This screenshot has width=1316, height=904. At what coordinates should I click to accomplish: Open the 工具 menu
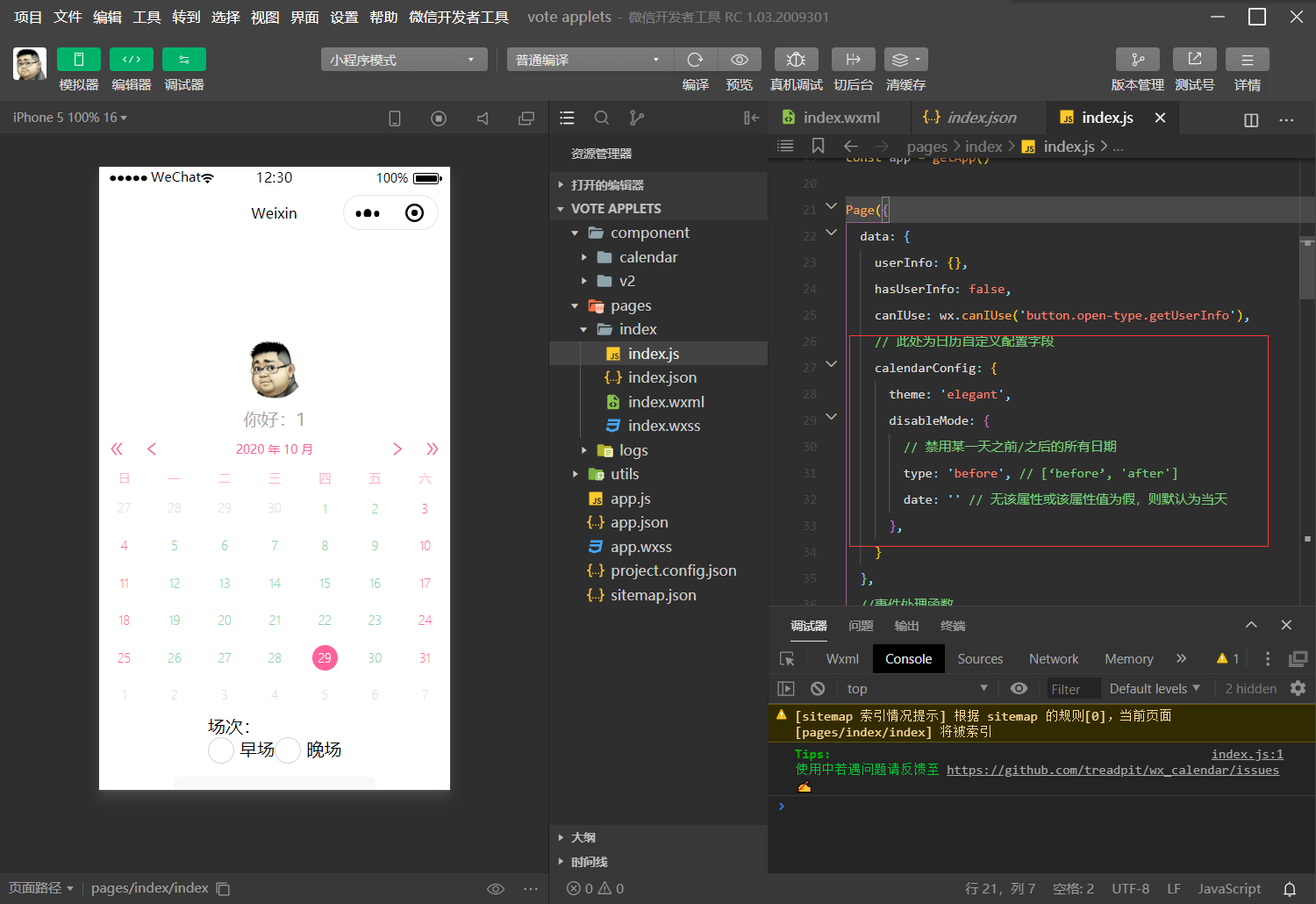tap(147, 17)
